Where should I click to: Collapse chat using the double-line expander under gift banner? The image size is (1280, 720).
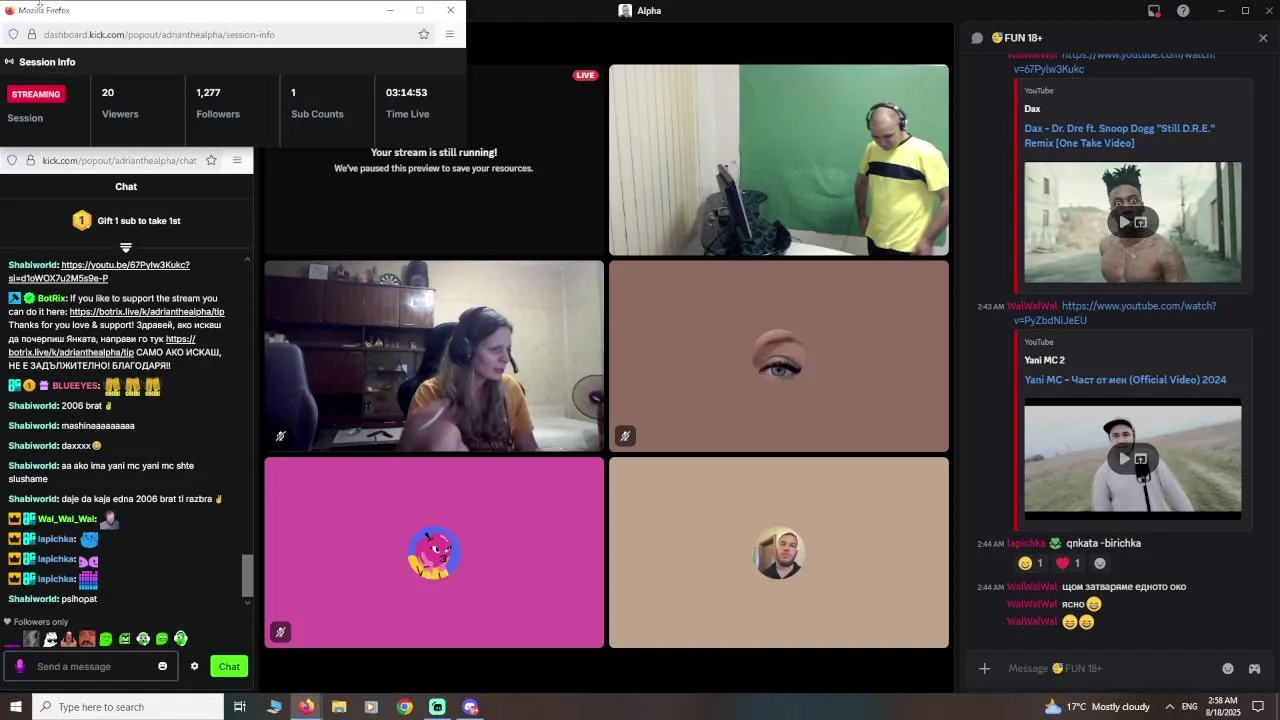[126, 247]
